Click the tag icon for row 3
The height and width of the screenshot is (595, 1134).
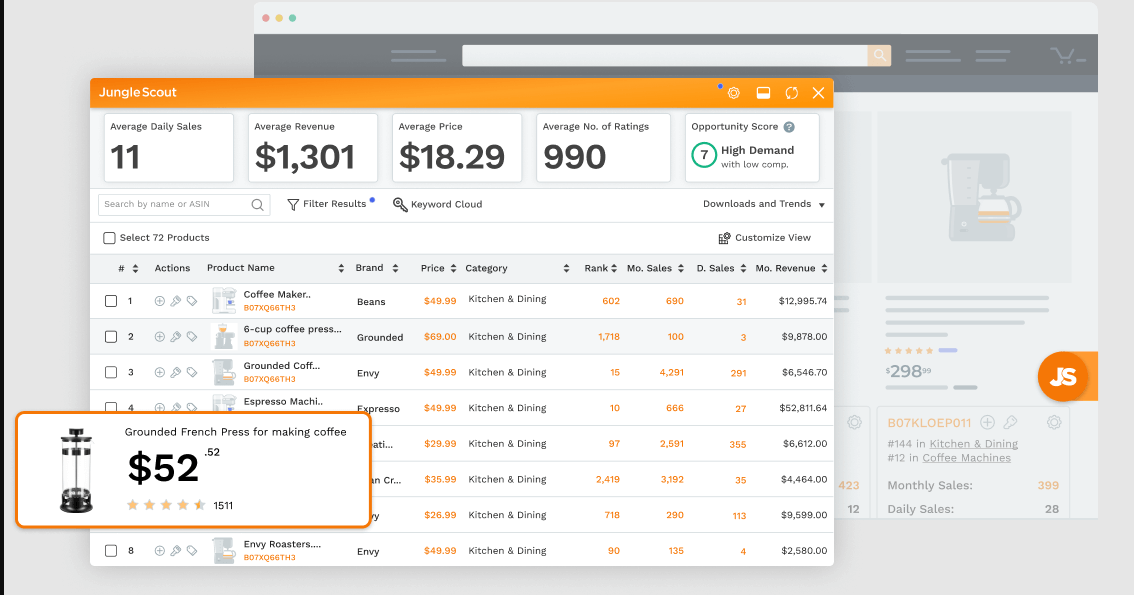(x=192, y=372)
